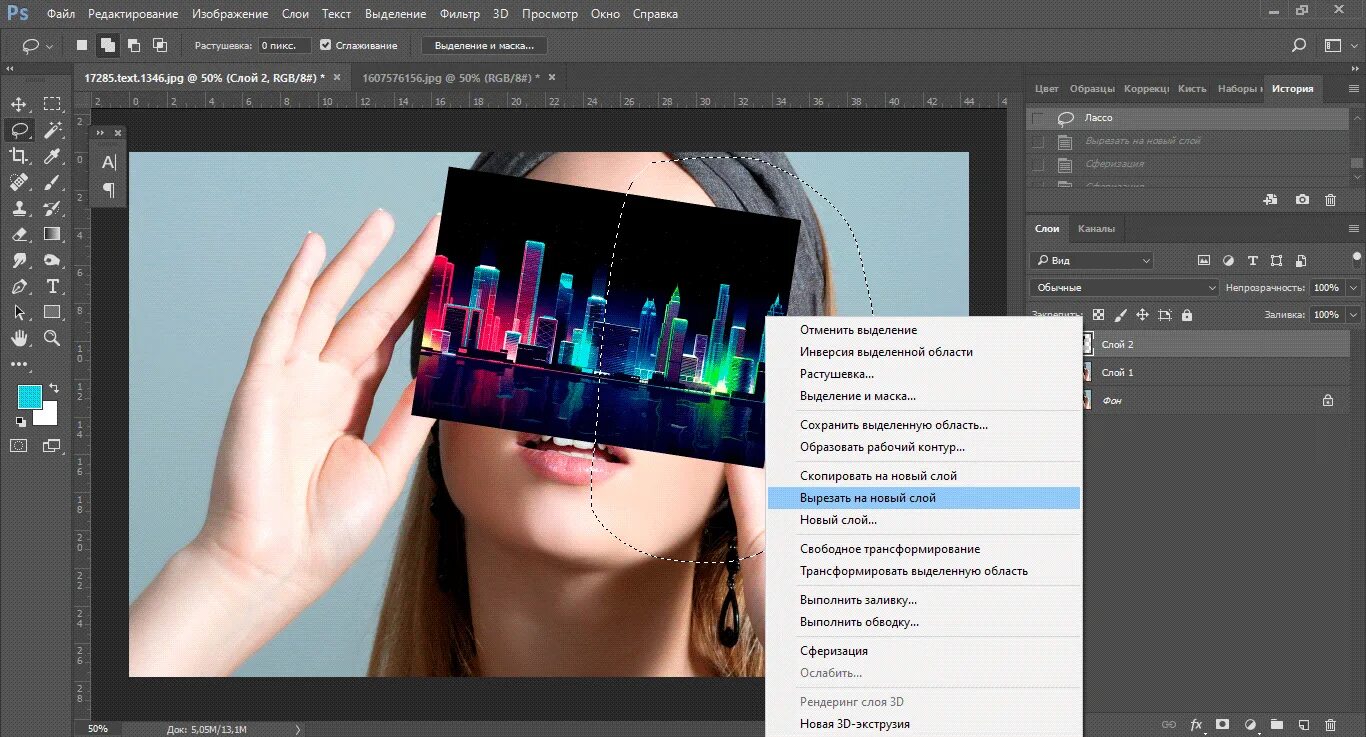Expand the Непрозрачность opacity dropdown arrow
The height and width of the screenshot is (737, 1366).
(1354, 288)
